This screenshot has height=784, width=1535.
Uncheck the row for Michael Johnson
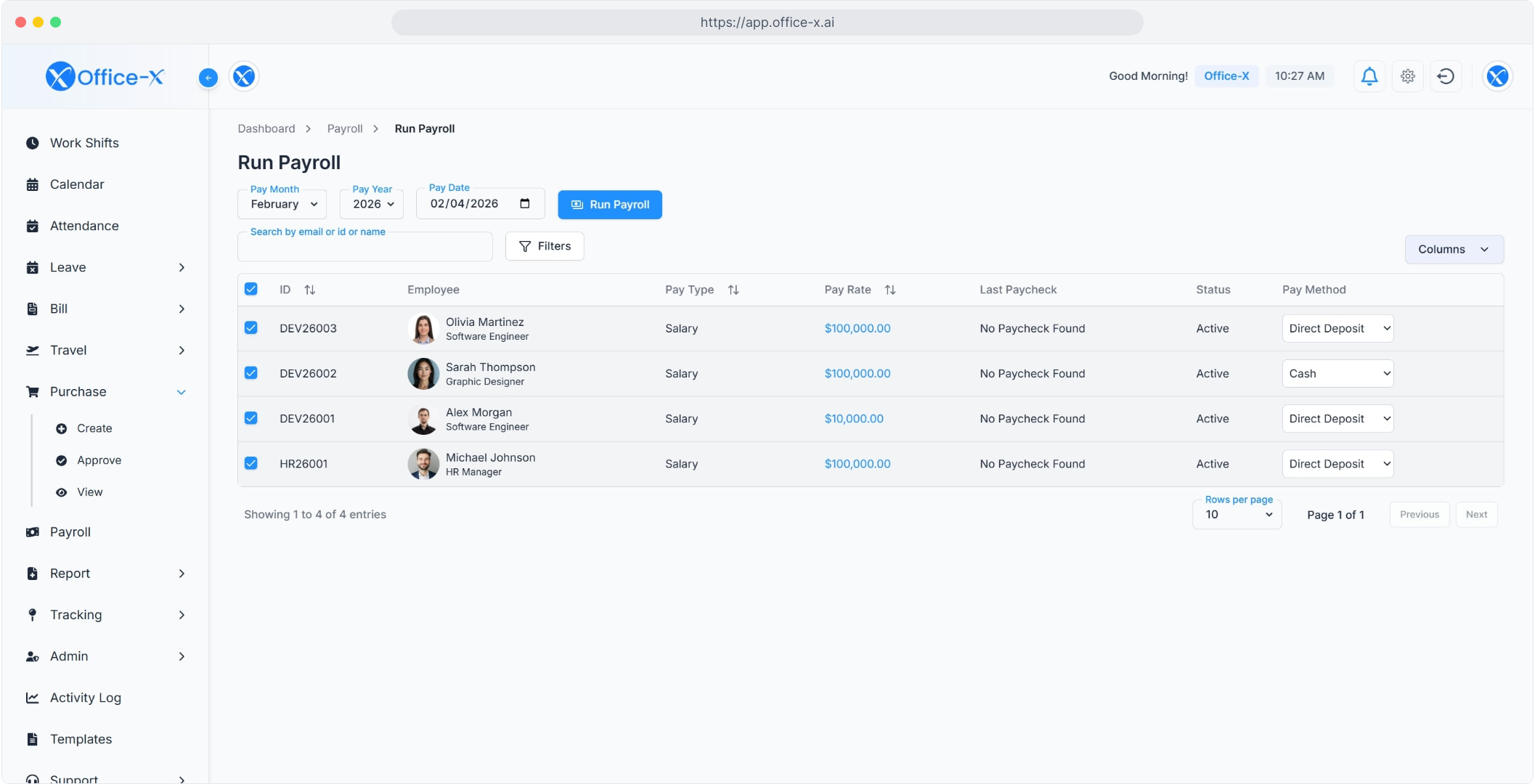point(251,463)
